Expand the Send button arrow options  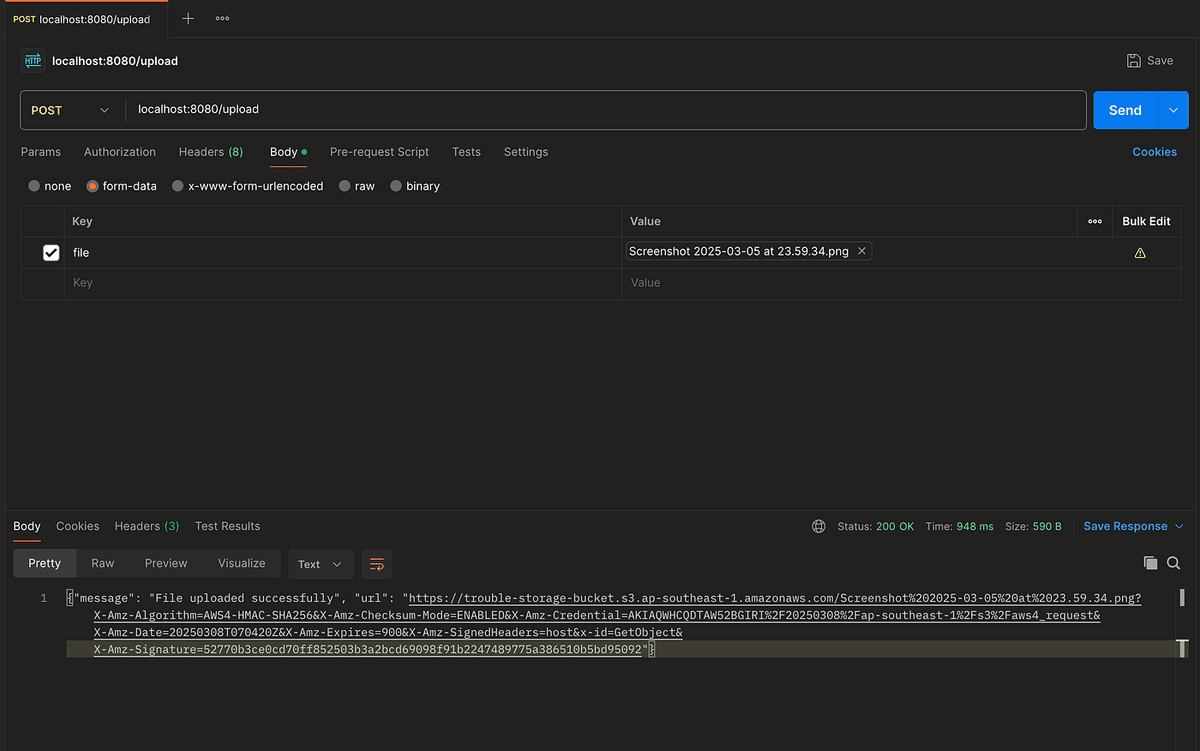tap(1173, 110)
